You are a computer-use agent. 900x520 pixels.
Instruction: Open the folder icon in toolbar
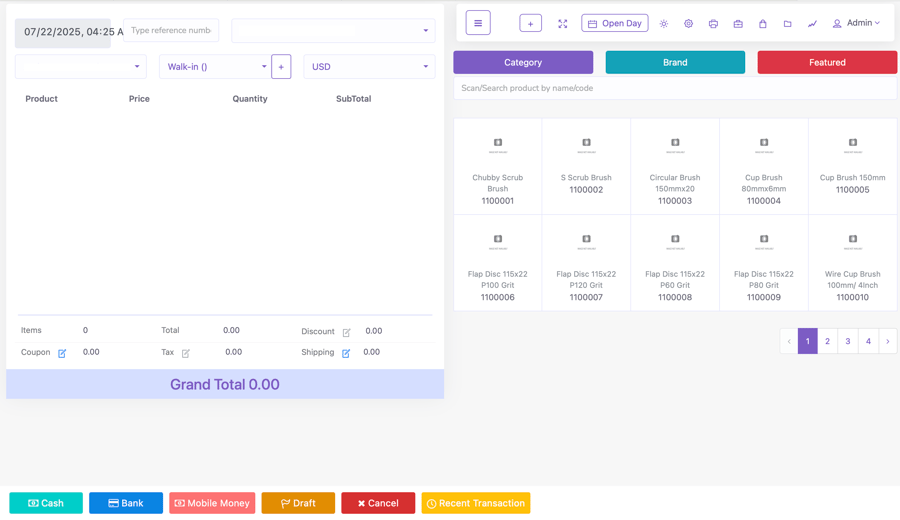click(x=788, y=24)
